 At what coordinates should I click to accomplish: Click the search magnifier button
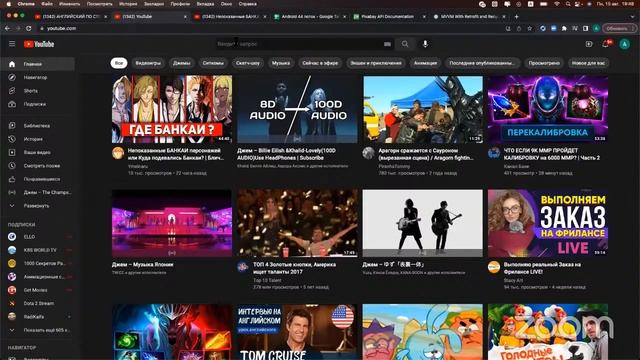click(405, 44)
